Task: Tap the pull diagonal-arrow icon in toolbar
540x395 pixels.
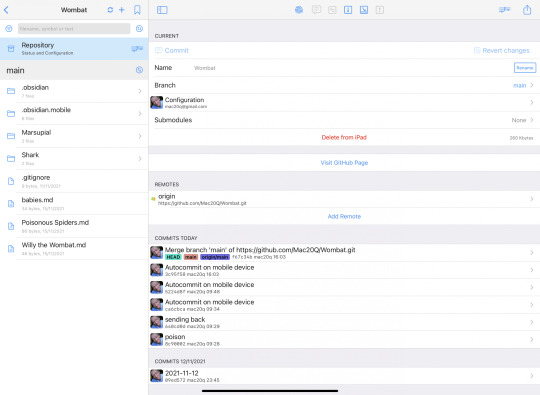Action: [x=364, y=10]
